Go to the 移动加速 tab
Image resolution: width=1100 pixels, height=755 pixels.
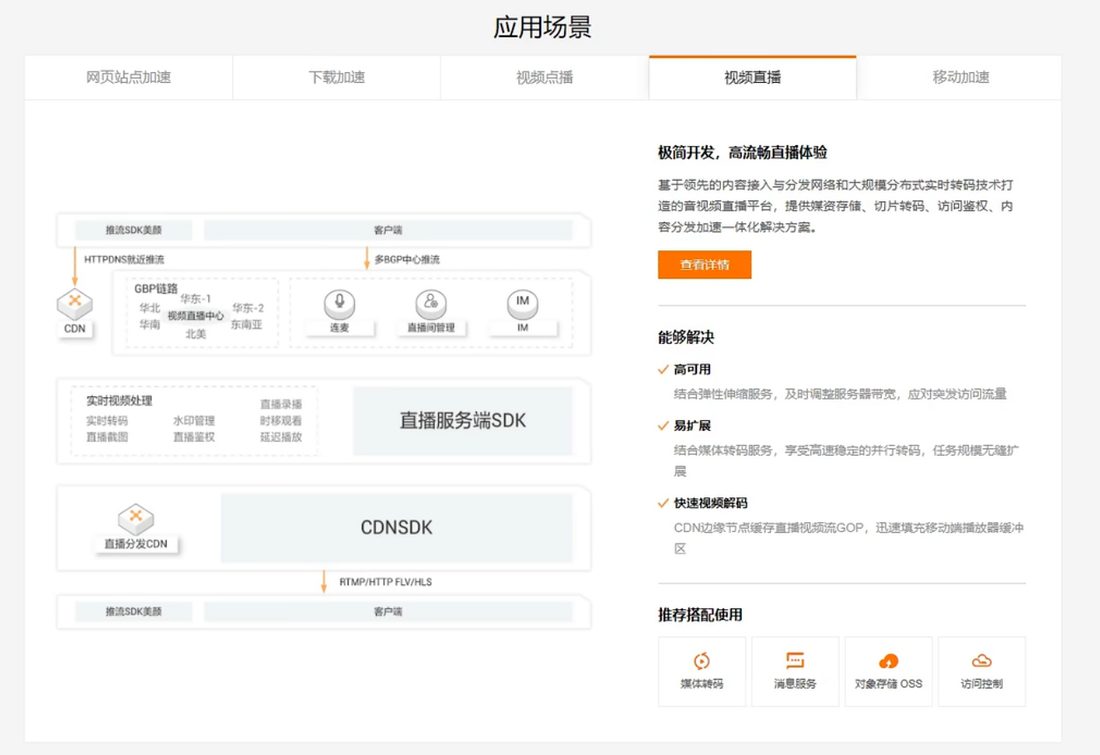960,77
